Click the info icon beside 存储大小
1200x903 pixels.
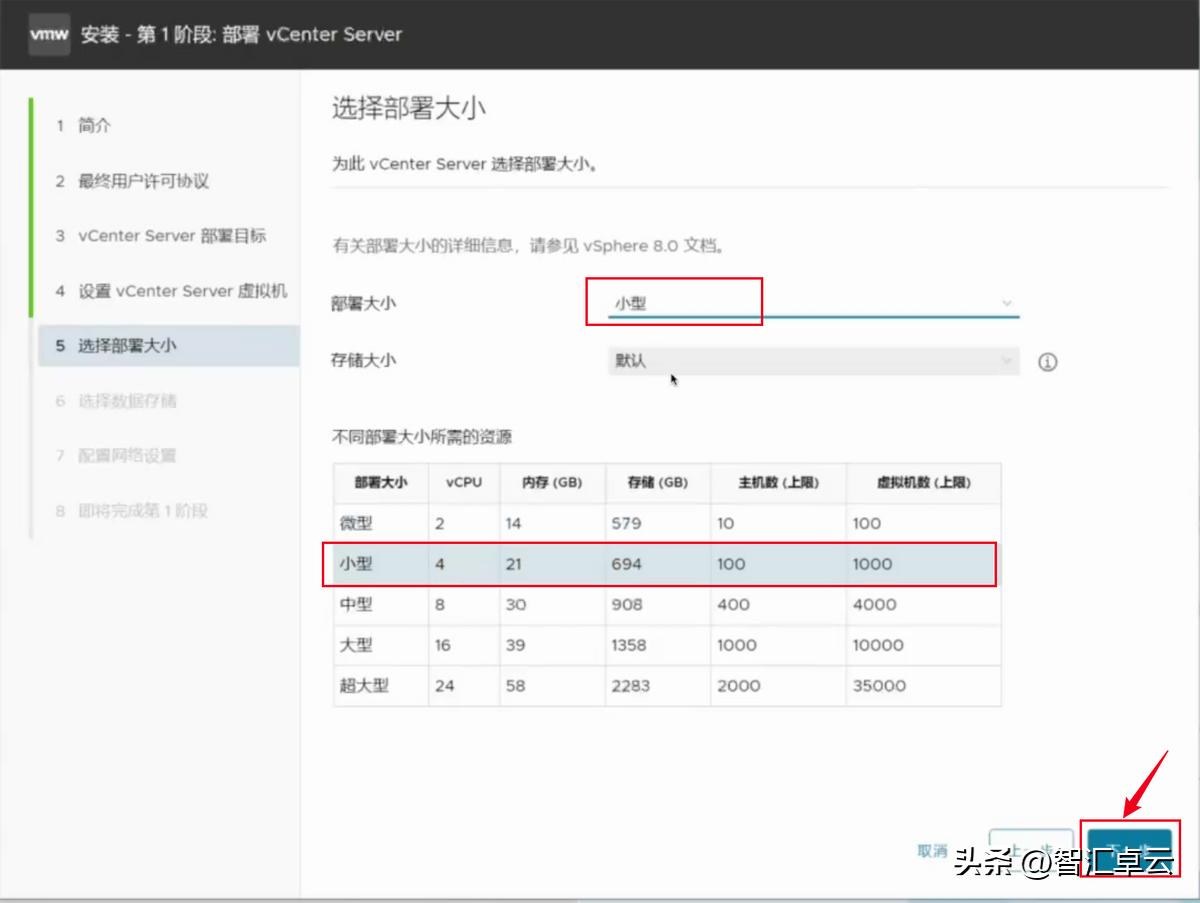(x=1047, y=362)
